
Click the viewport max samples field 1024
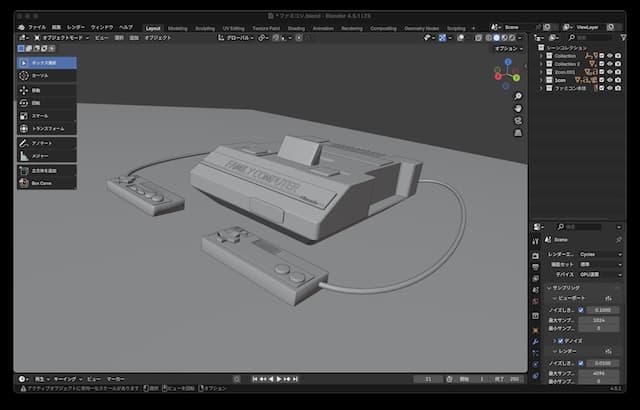tap(599, 320)
